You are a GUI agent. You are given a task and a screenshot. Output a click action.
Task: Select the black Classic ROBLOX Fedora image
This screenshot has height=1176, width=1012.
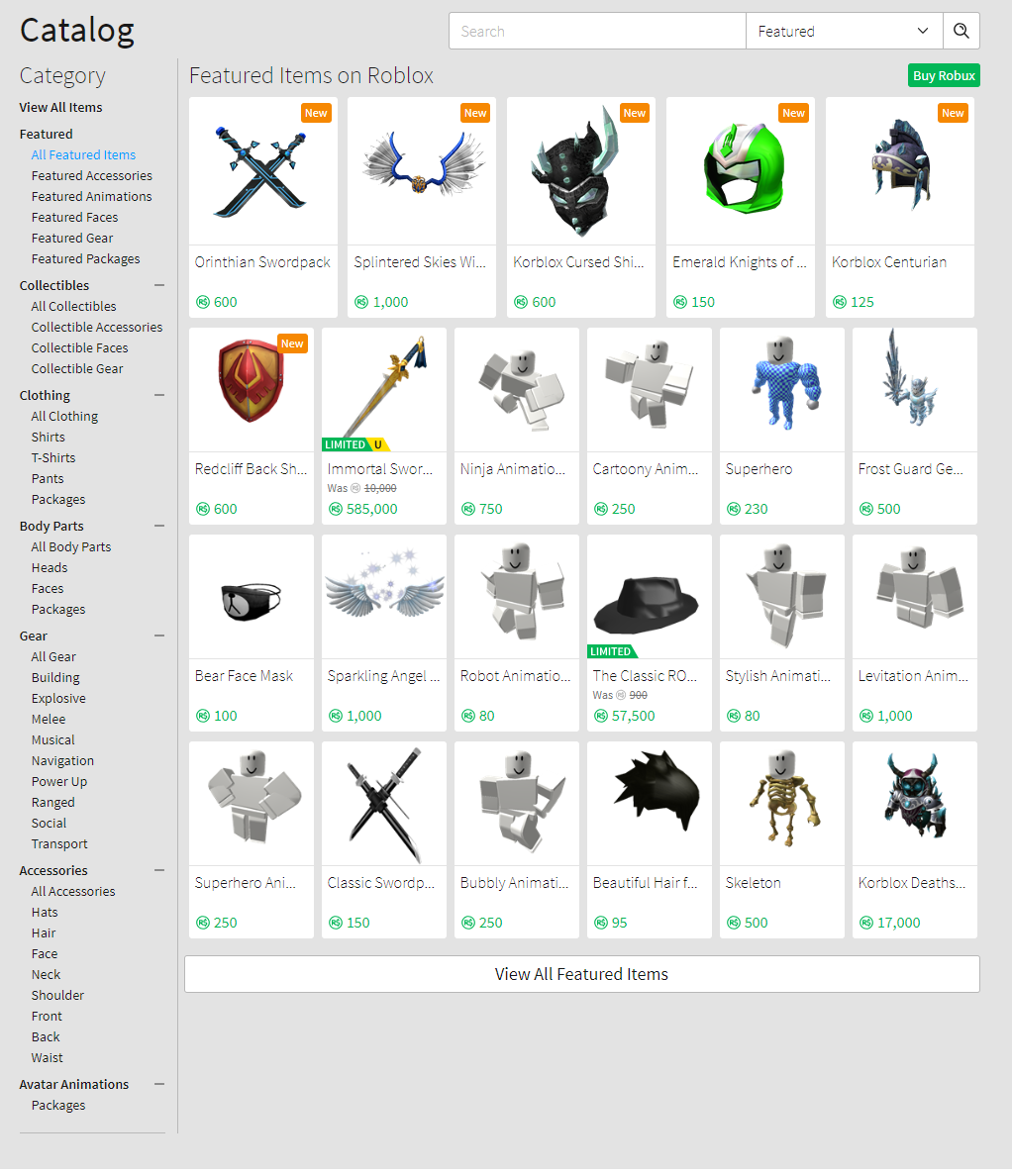click(649, 597)
